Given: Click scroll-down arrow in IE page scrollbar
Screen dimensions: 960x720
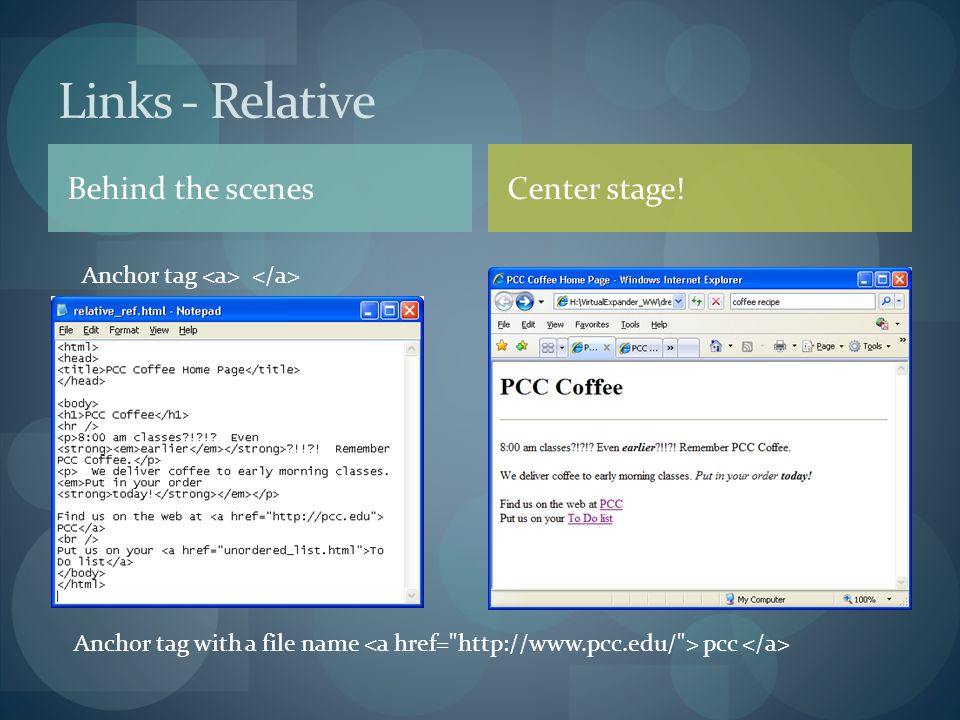Looking at the screenshot, I should tap(901, 582).
